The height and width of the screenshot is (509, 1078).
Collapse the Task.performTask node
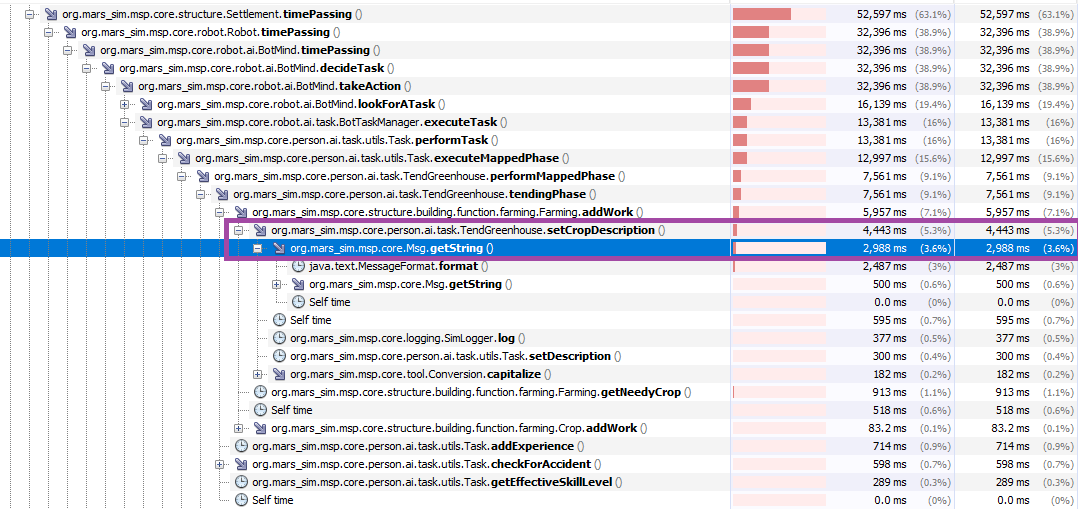click(144, 140)
